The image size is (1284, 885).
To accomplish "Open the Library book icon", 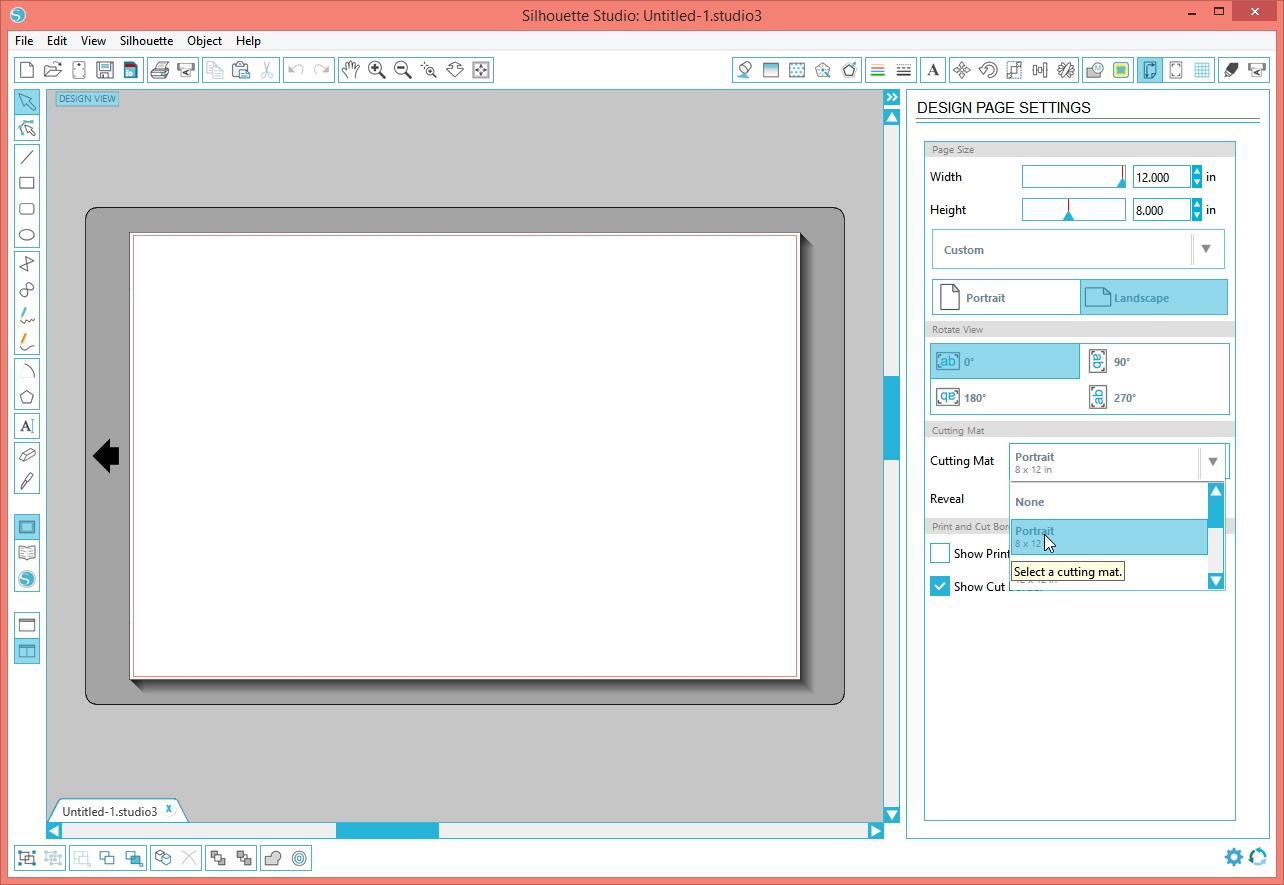I will coord(28,553).
